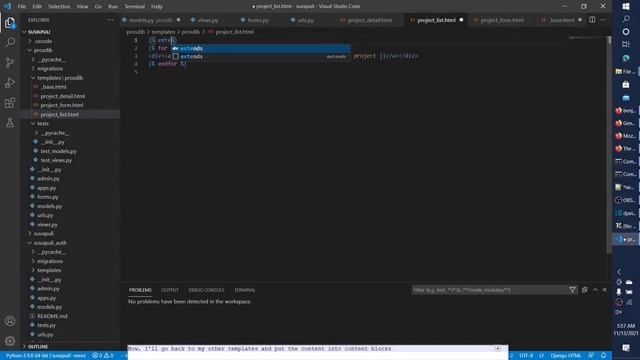Open Windows Task View
Image resolution: width=640 pixels, height=360 pixels.
point(626,44)
